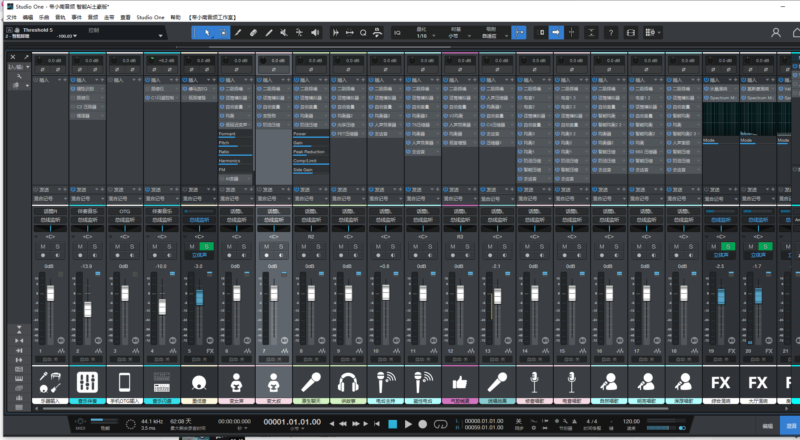Click the smartphone icon on channel 3

(124, 382)
